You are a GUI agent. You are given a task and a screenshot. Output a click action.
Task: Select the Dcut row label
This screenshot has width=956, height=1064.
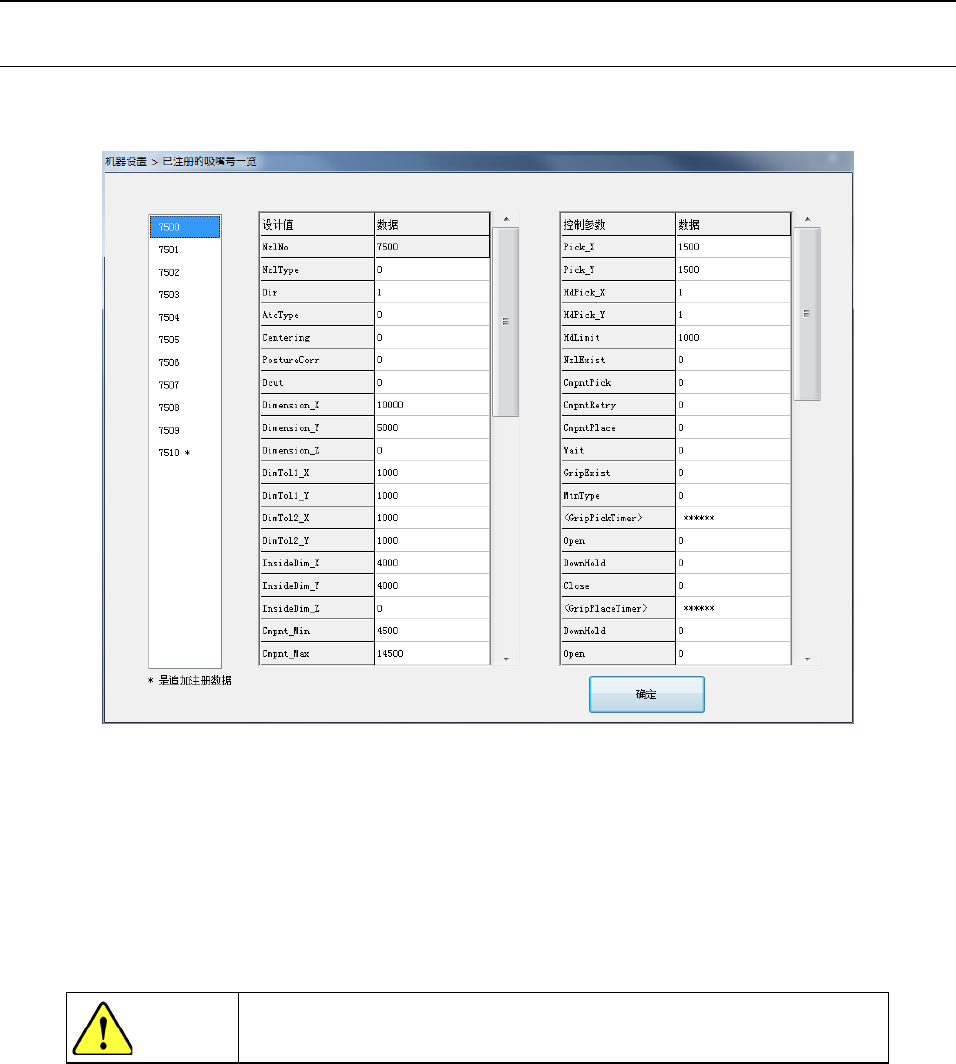point(317,383)
